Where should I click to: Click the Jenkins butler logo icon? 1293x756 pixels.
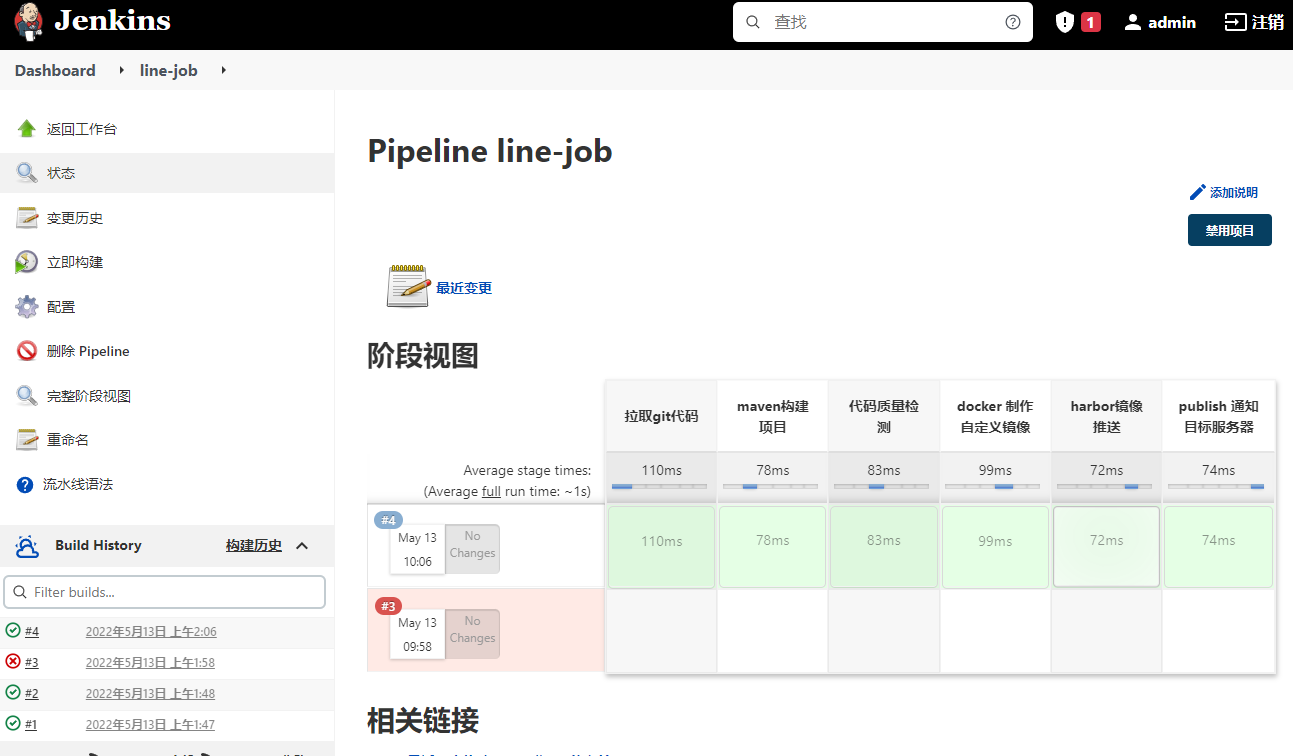[x=29, y=21]
